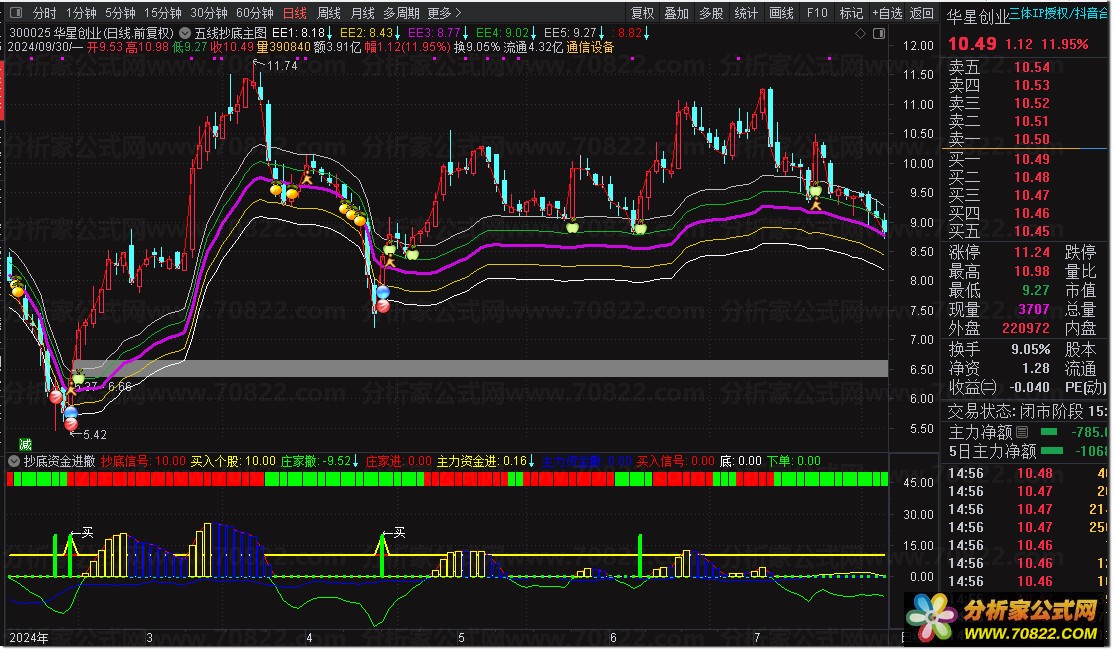This screenshot has height=650, width=1114.
Task: Click the 叠加 overlay button
Action: (x=676, y=13)
